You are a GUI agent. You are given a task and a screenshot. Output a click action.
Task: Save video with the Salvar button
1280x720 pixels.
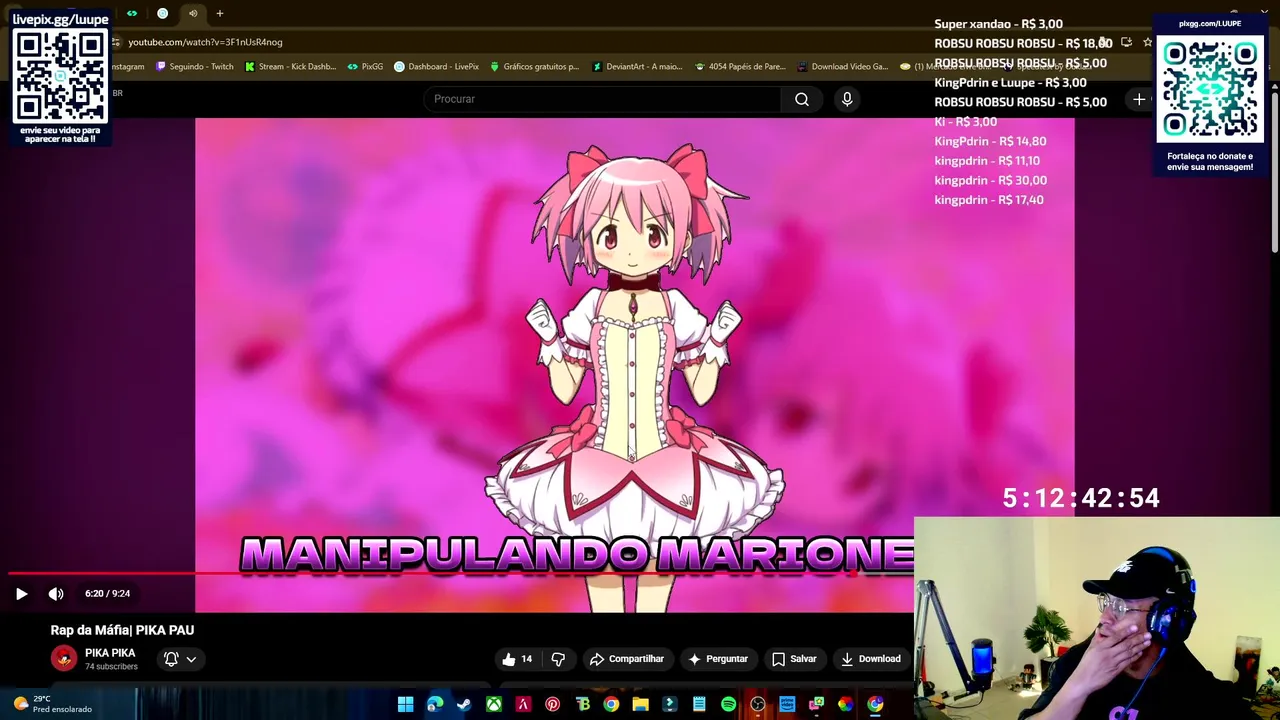point(794,659)
